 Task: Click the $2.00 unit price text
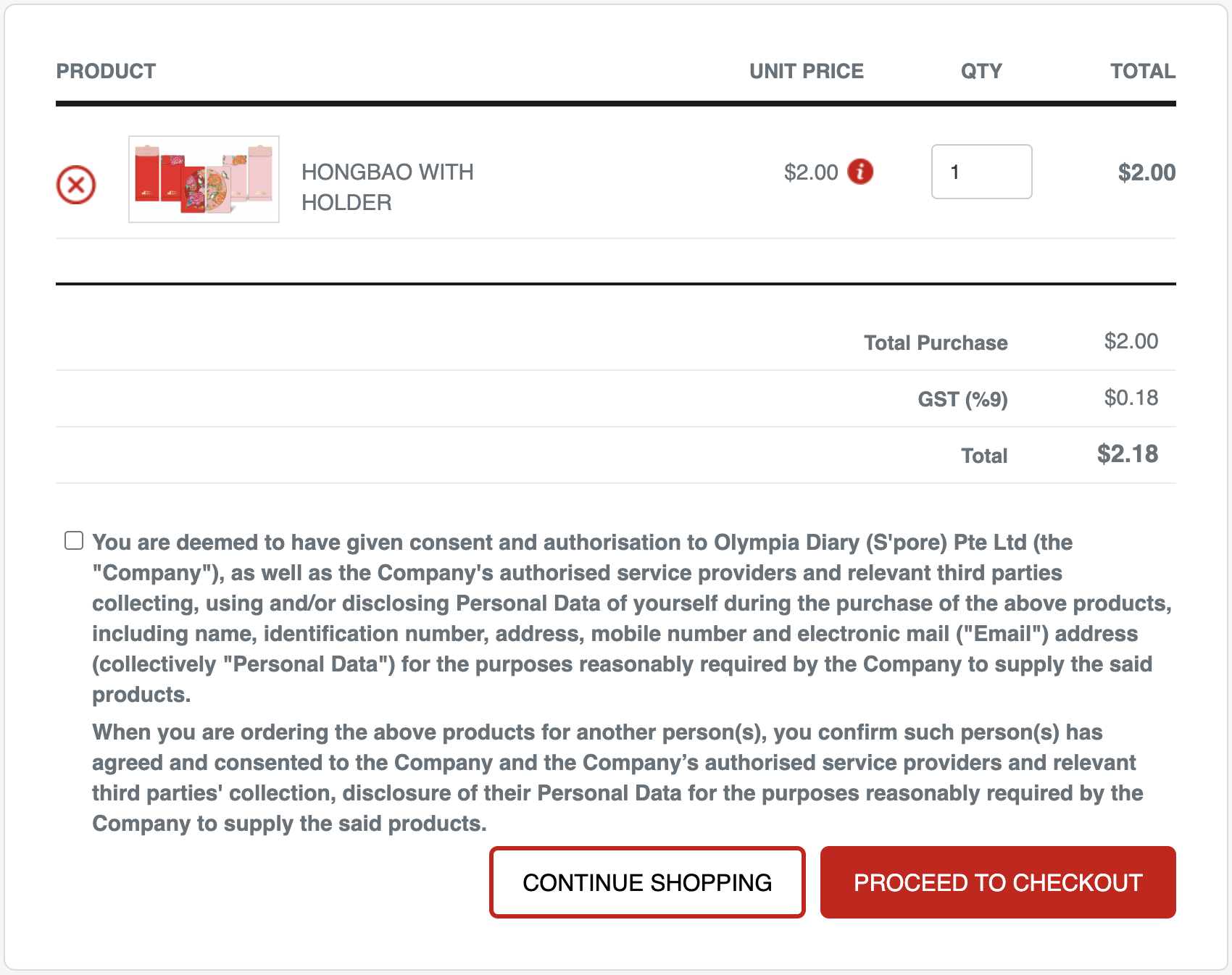[x=810, y=172]
